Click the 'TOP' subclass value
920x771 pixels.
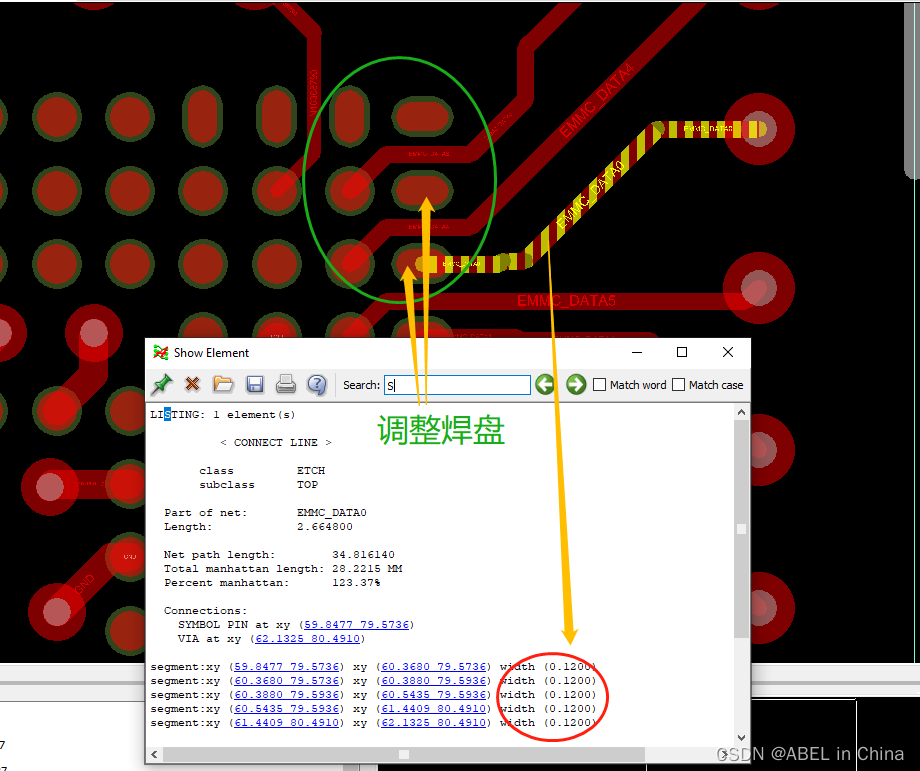click(x=307, y=485)
